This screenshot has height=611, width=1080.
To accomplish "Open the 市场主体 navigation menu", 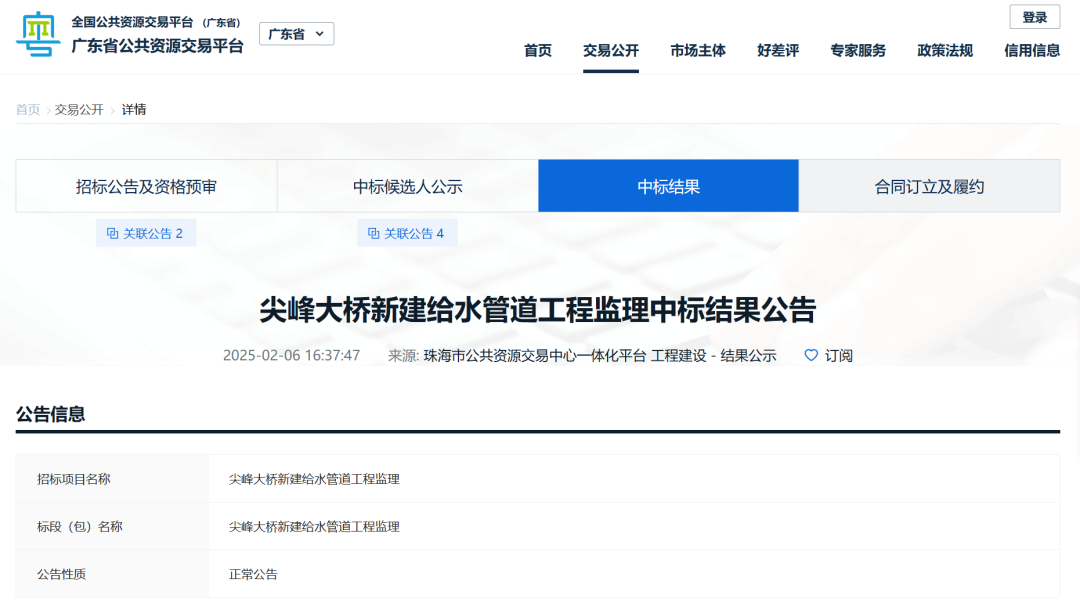I will click(698, 50).
